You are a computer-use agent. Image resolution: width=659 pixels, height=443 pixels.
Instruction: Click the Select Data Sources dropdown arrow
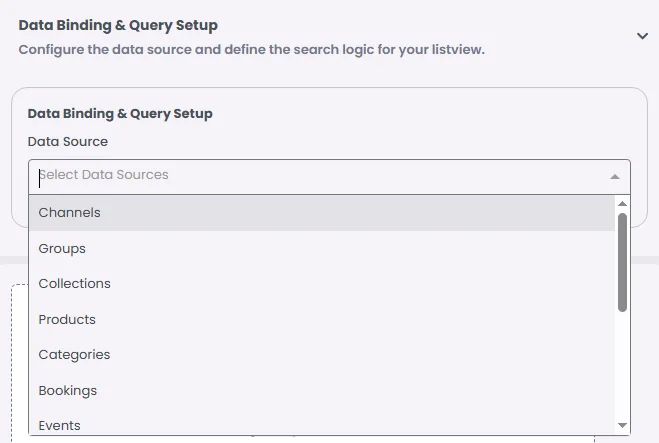(x=614, y=176)
